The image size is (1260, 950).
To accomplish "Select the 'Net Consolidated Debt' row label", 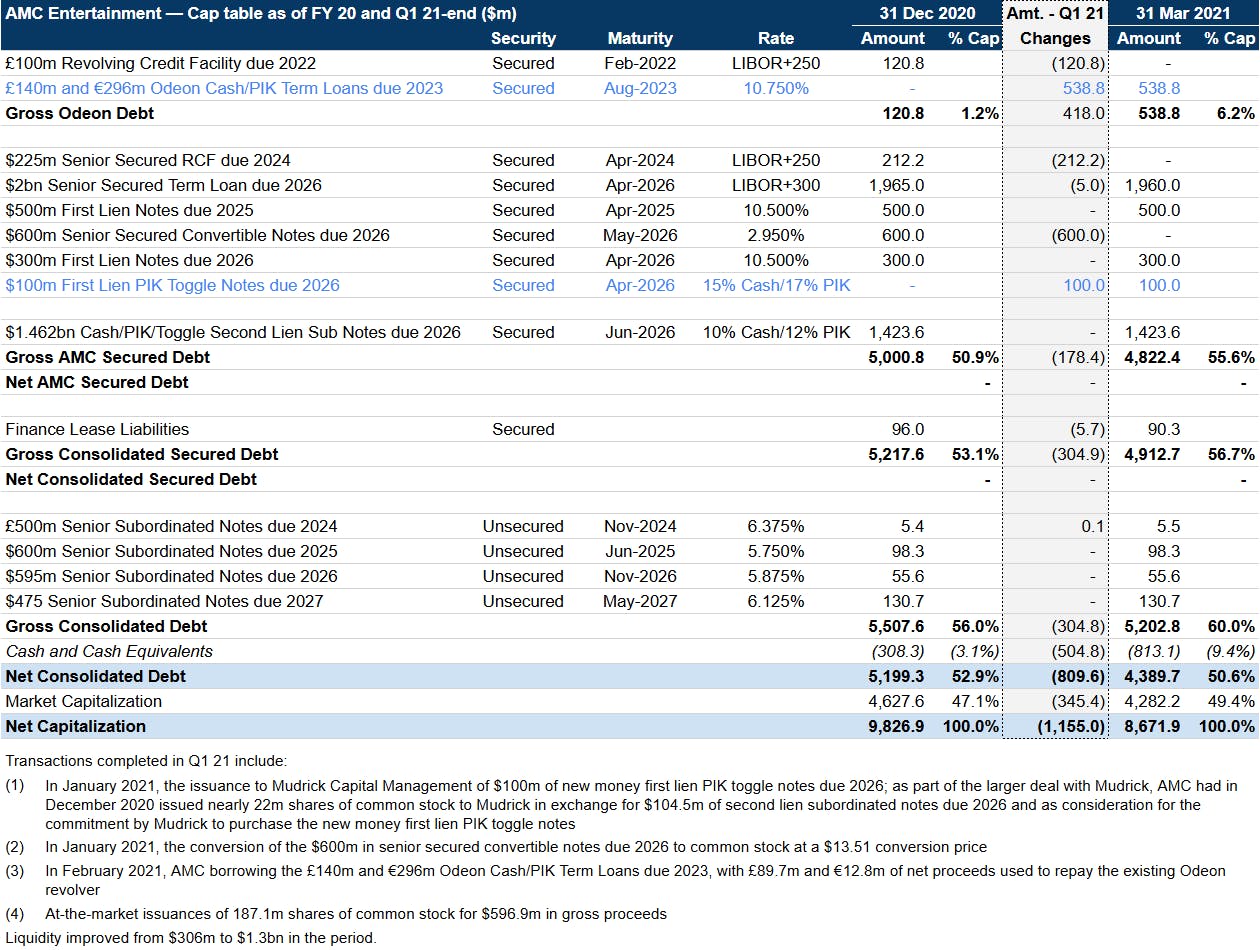I will coord(96,676).
